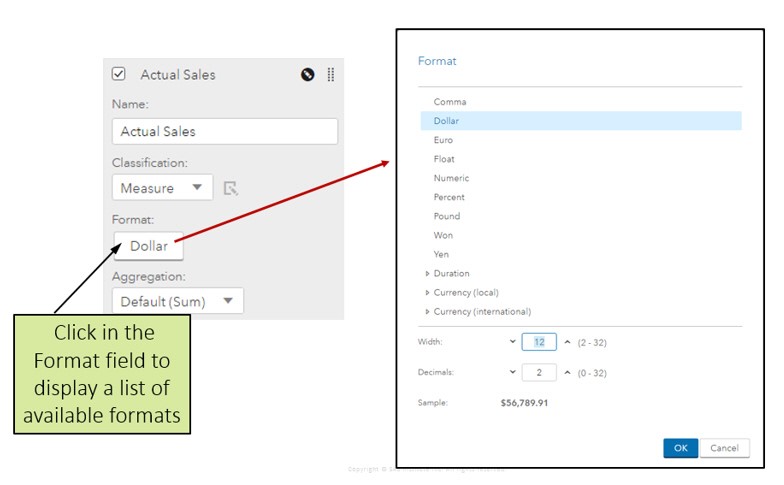Click the Name field containing Actual Sales
Viewport: 784px width, 485px height.
pos(224,131)
